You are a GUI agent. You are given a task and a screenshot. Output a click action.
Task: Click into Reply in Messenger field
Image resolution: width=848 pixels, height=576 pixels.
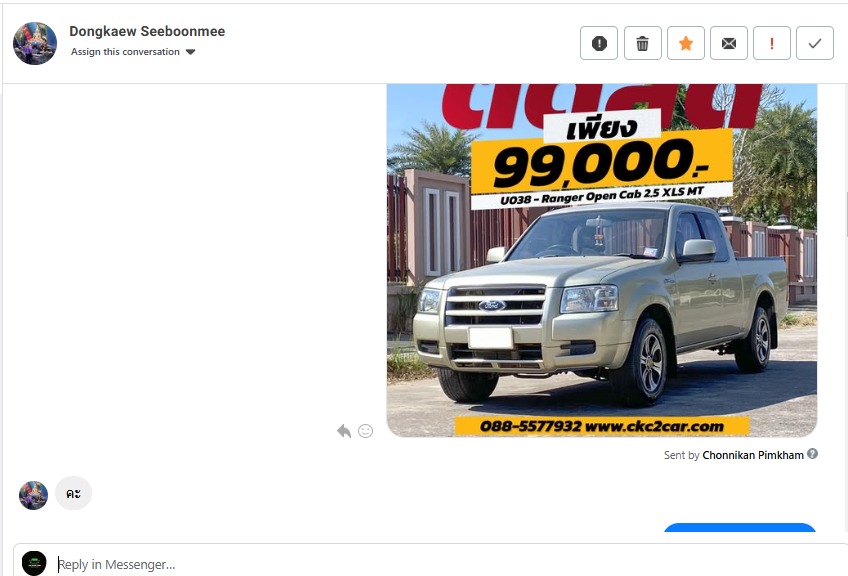443,564
